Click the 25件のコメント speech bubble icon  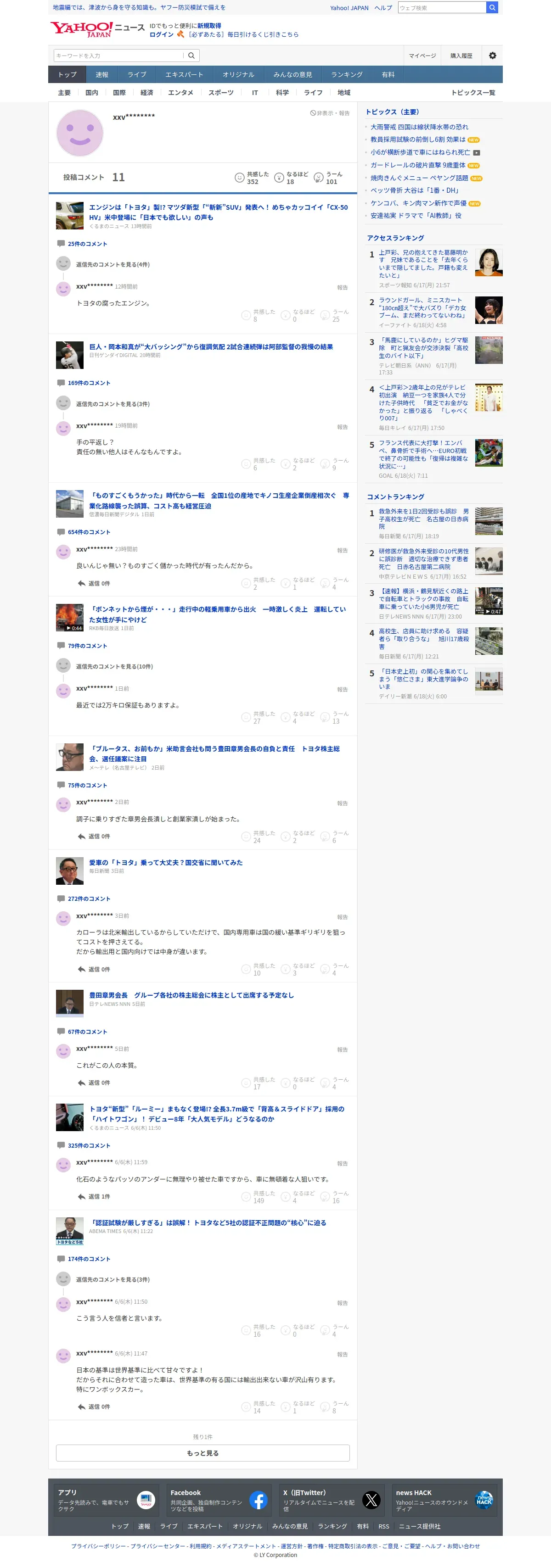61,244
